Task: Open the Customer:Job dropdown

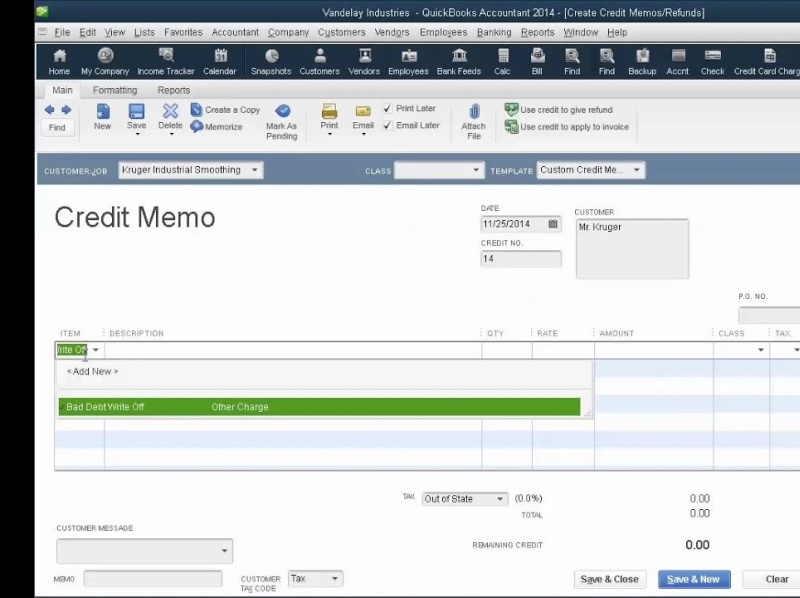Action: tap(255, 170)
